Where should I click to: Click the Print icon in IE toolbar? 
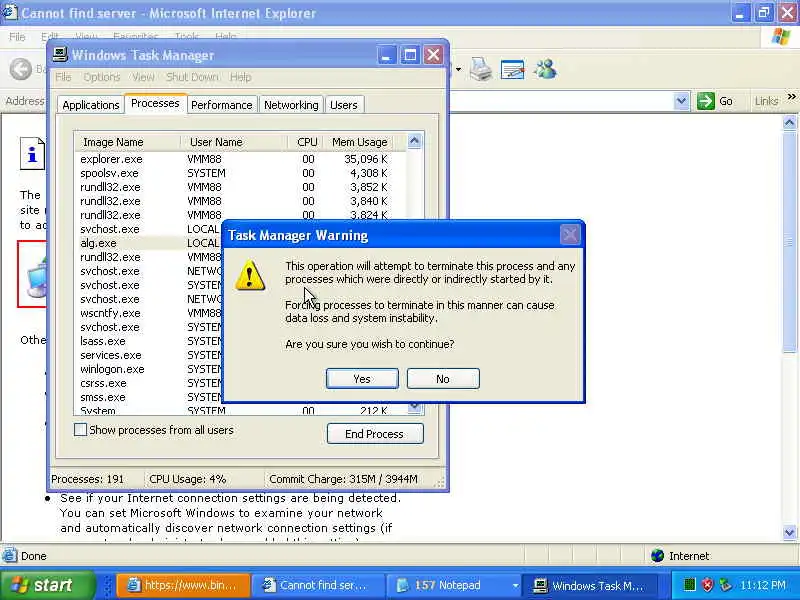[x=480, y=69]
